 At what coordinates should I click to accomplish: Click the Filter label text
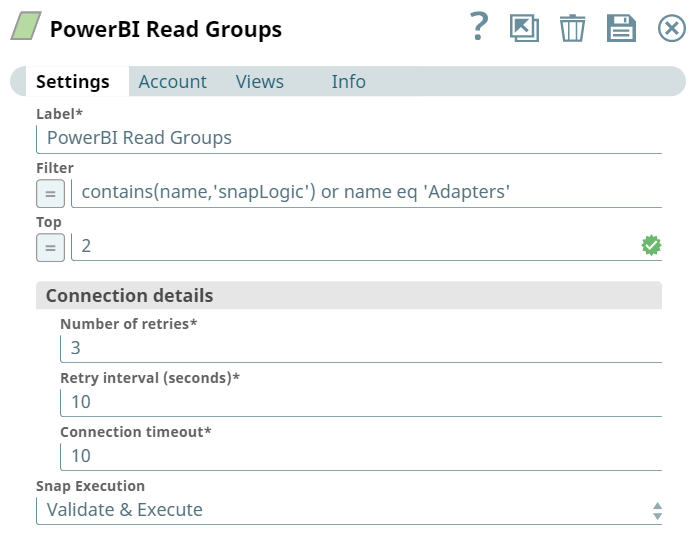55,168
